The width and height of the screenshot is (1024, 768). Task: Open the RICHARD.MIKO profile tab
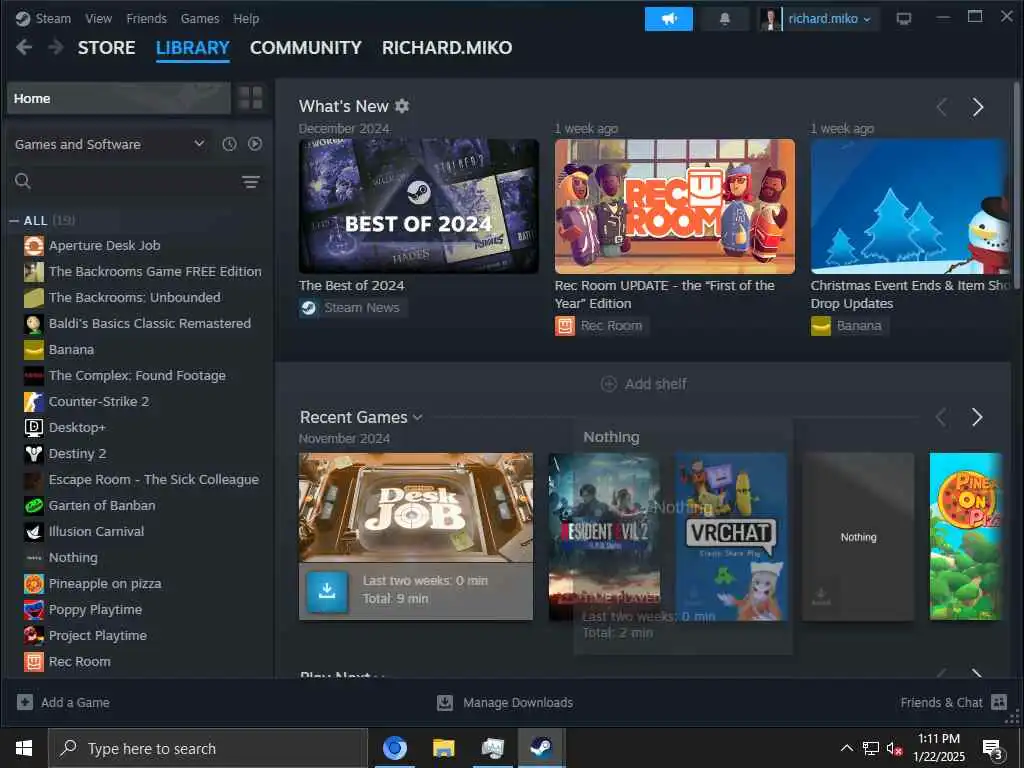coord(447,48)
